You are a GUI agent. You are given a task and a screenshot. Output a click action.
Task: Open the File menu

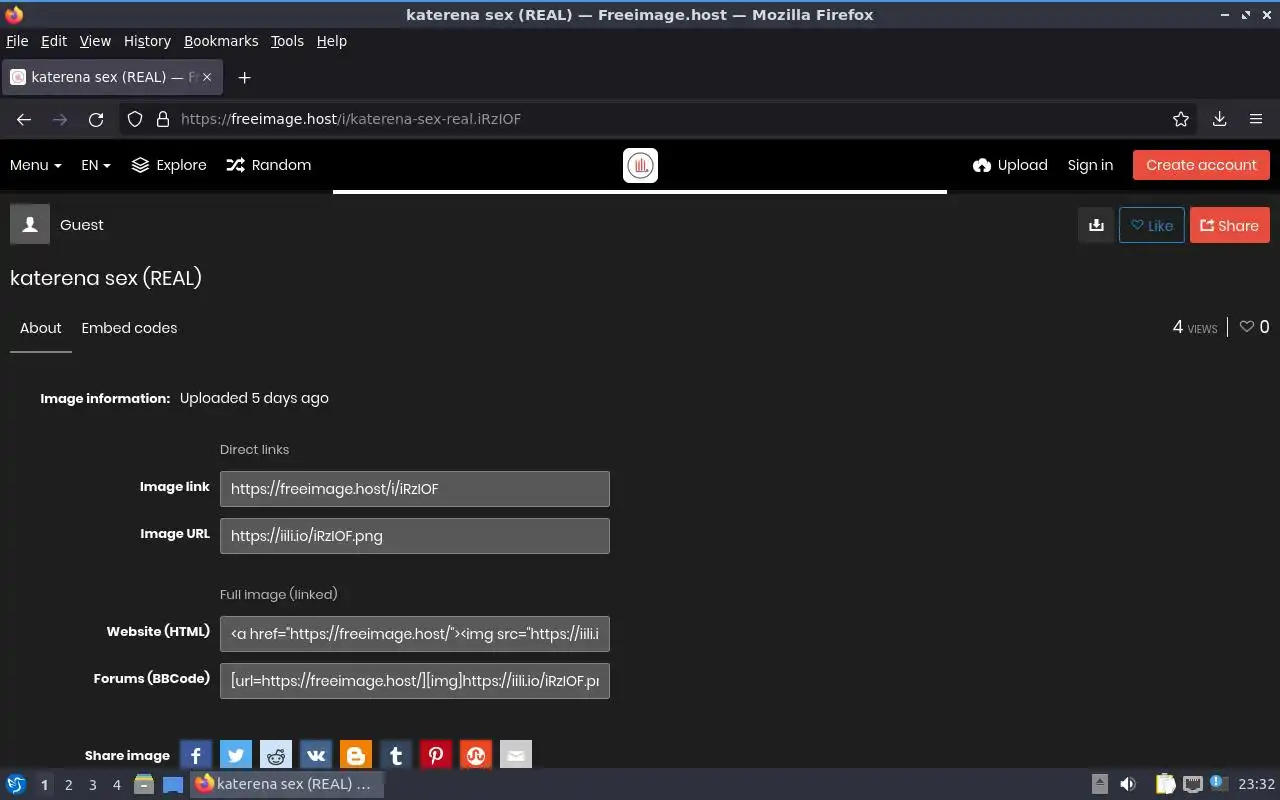[17, 41]
